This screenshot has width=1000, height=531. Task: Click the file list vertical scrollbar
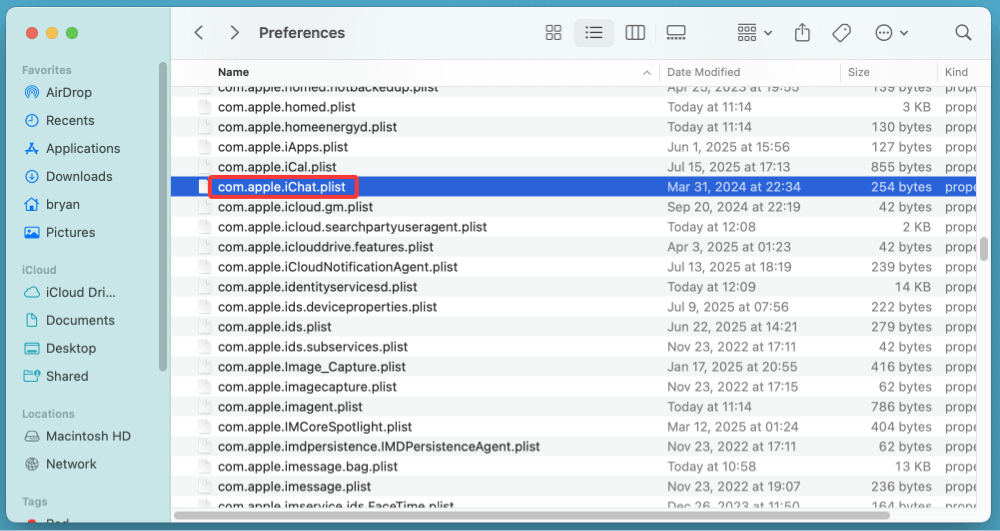(984, 249)
